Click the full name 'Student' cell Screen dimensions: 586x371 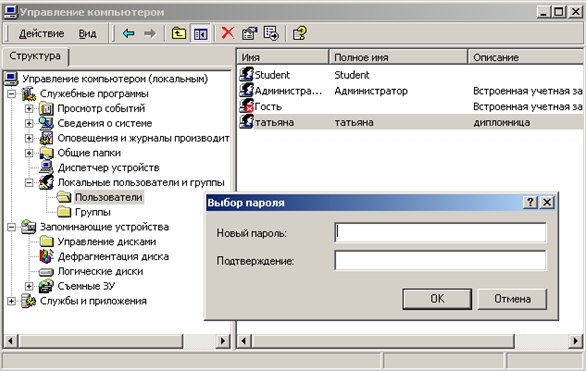352,75
